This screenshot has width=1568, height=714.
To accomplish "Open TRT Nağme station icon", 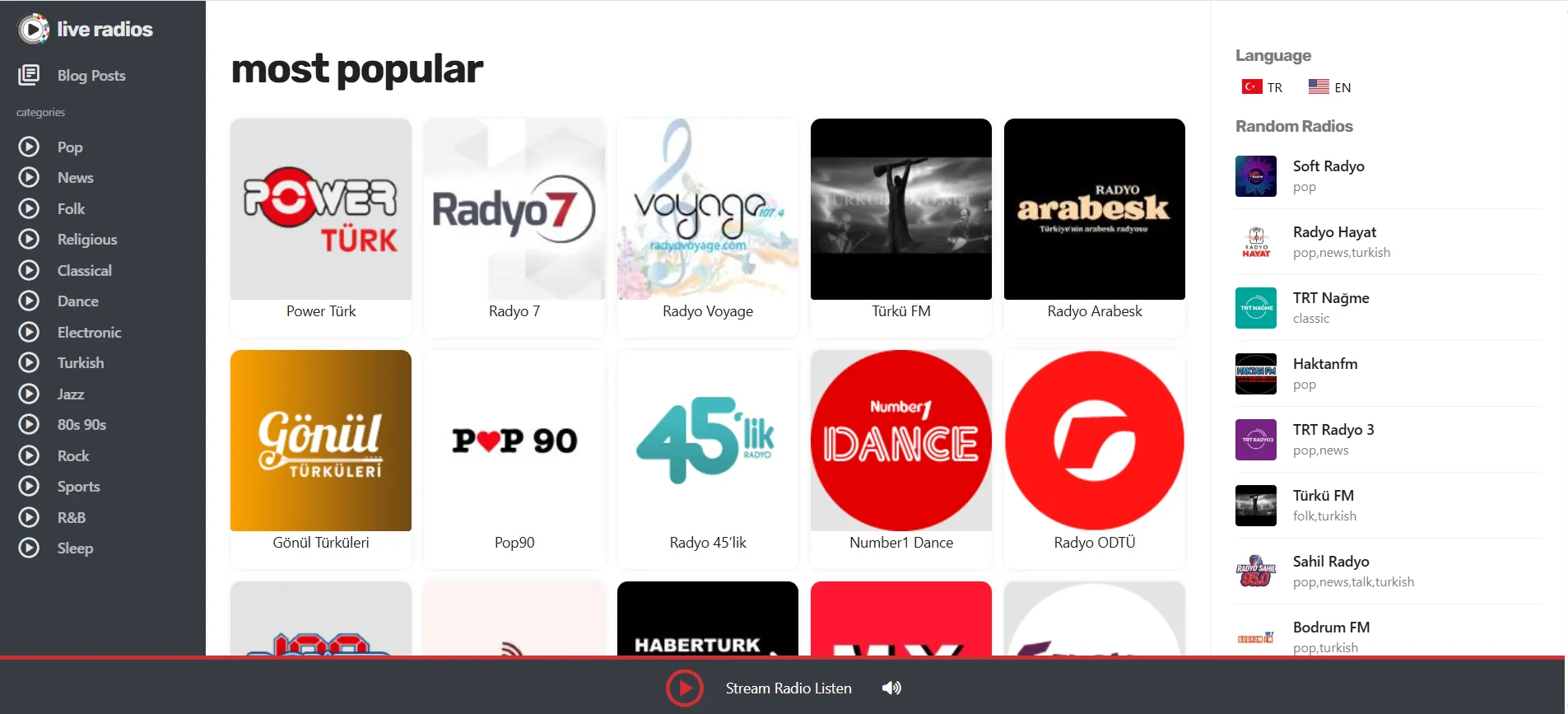I will click(1255, 308).
